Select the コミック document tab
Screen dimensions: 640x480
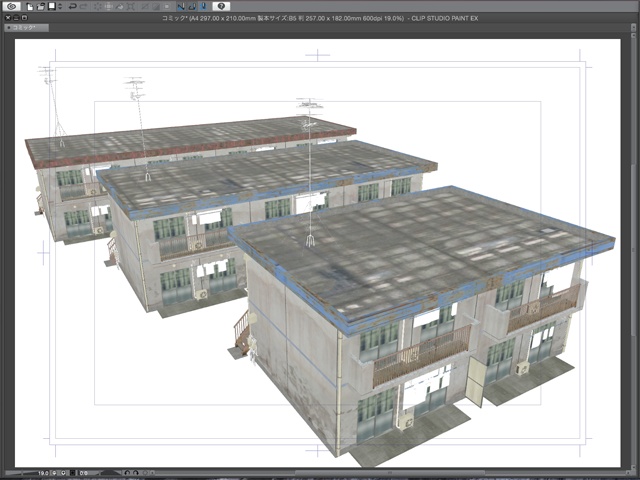(x=27, y=27)
